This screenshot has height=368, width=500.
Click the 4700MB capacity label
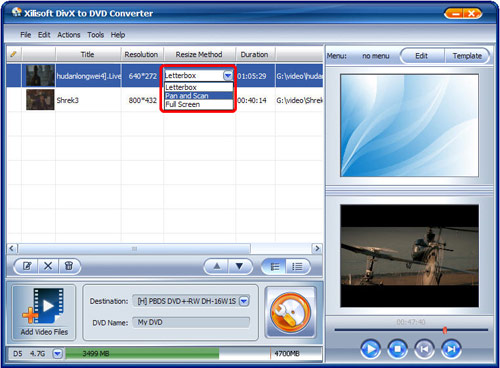tap(287, 354)
